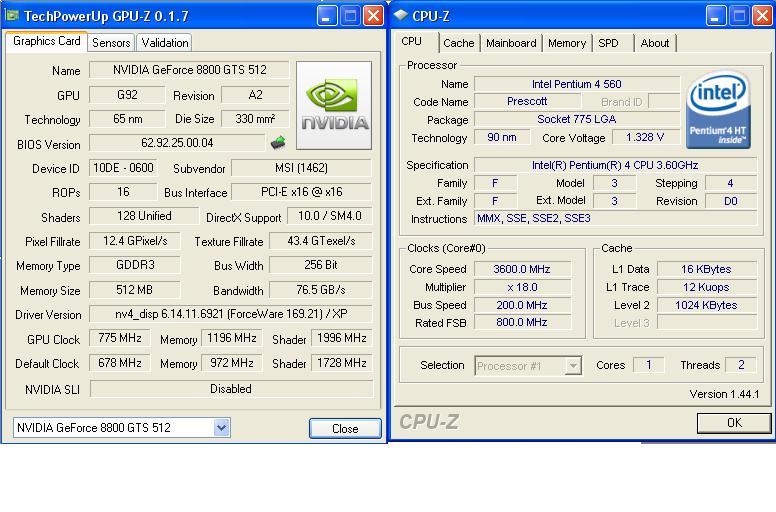Click the L1 Trace value 12 Kuops
Screen dimensions: 776x512
pos(706,287)
